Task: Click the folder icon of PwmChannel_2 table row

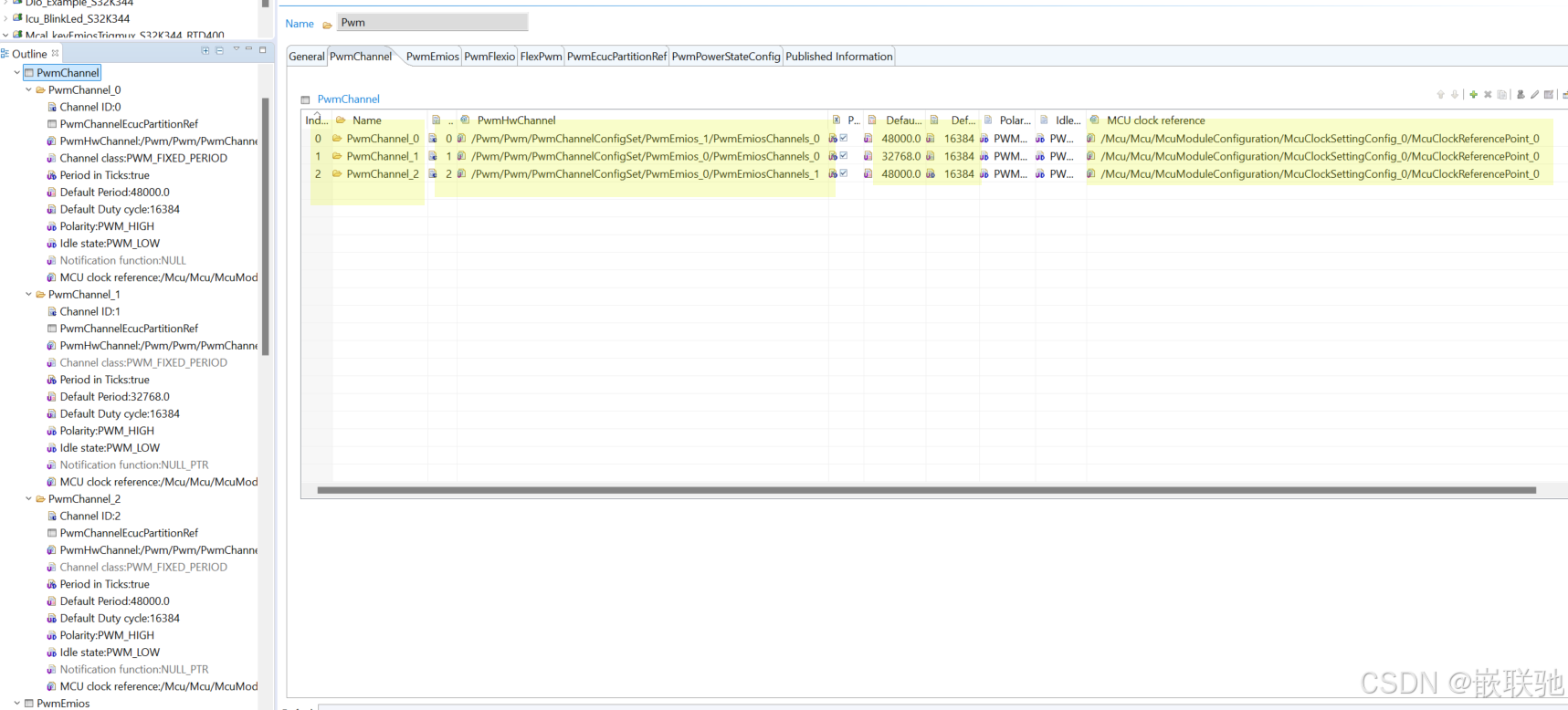Action: pyautogui.click(x=337, y=173)
